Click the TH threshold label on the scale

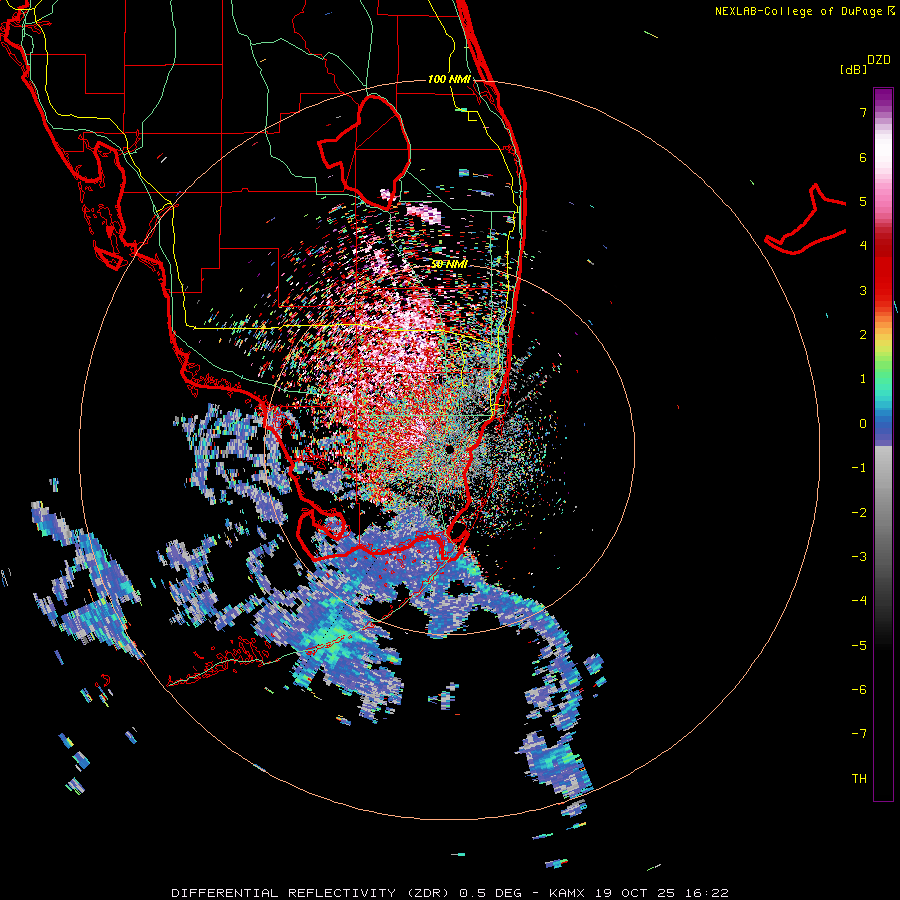[x=859, y=779]
